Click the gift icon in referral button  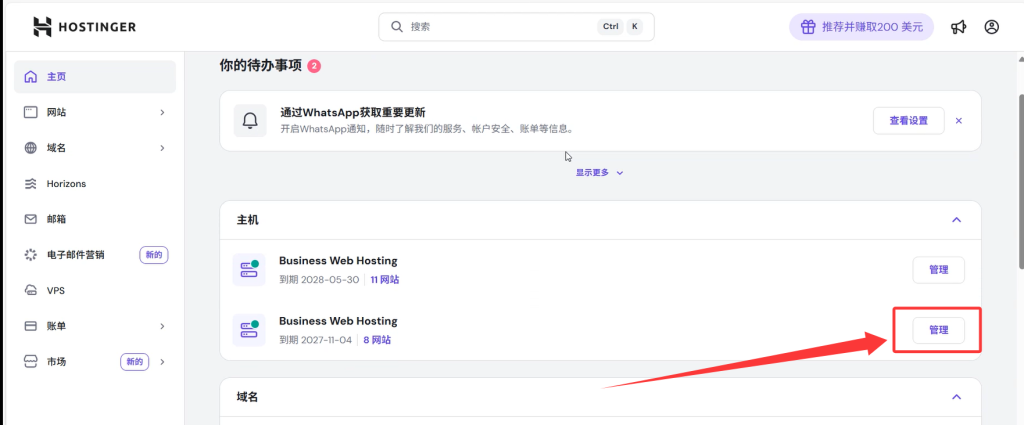click(x=806, y=27)
